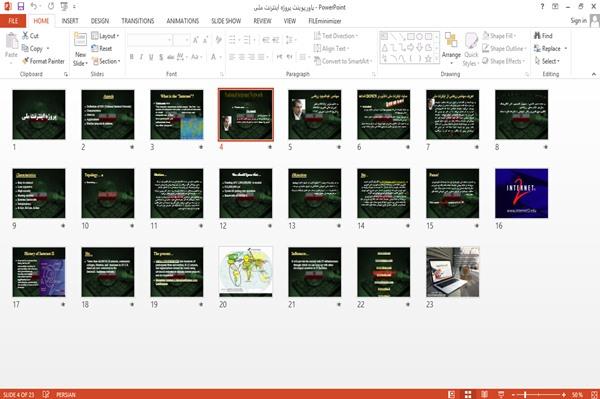Open the FILE tab

click(x=13, y=21)
